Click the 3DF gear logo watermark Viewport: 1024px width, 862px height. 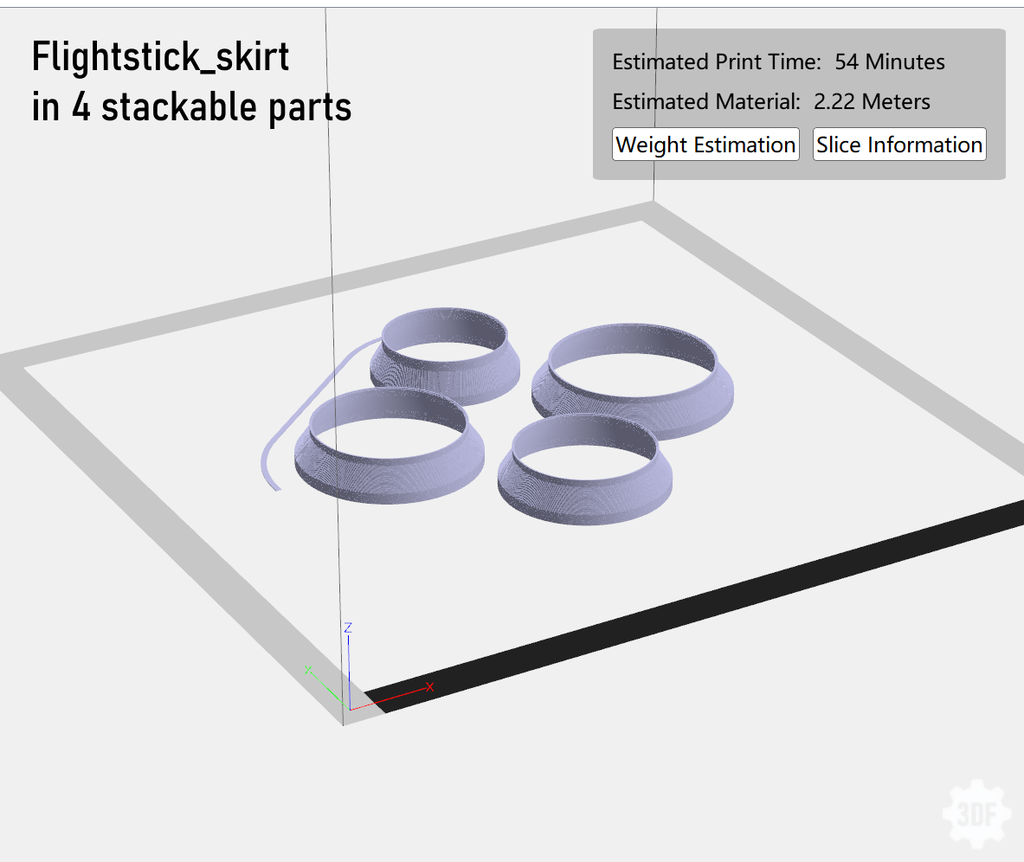pyautogui.click(x=975, y=813)
